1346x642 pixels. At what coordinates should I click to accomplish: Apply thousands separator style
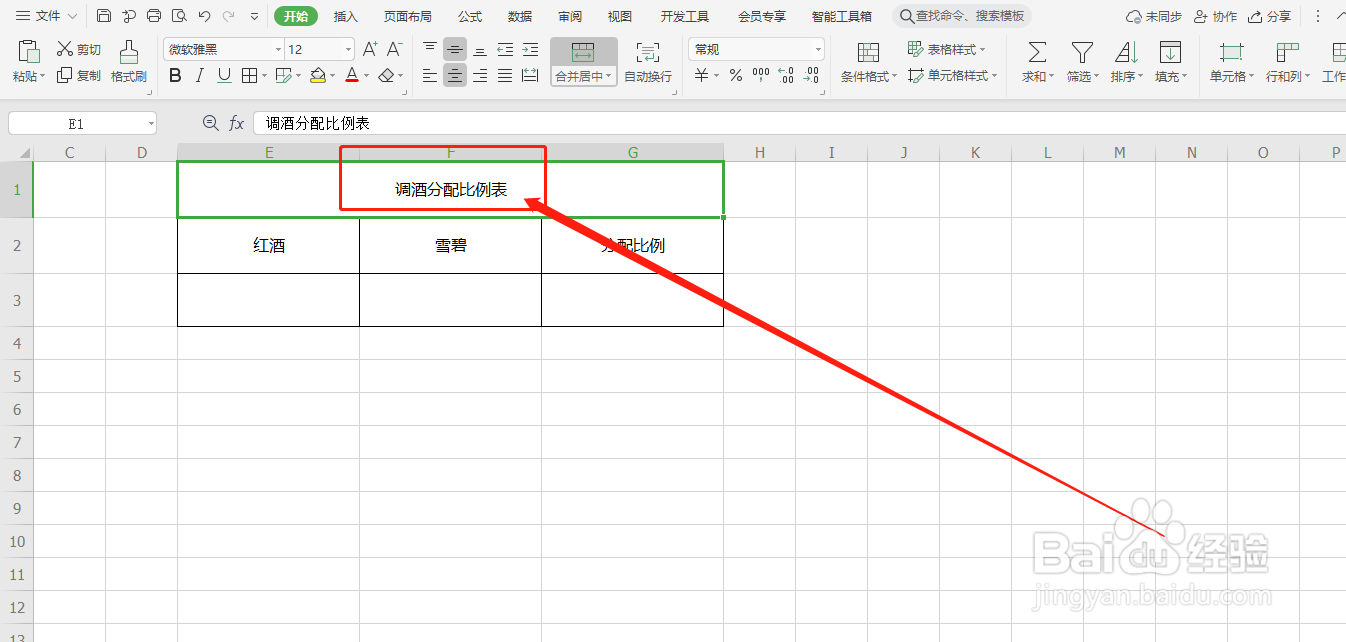click(x=761, y=75)
